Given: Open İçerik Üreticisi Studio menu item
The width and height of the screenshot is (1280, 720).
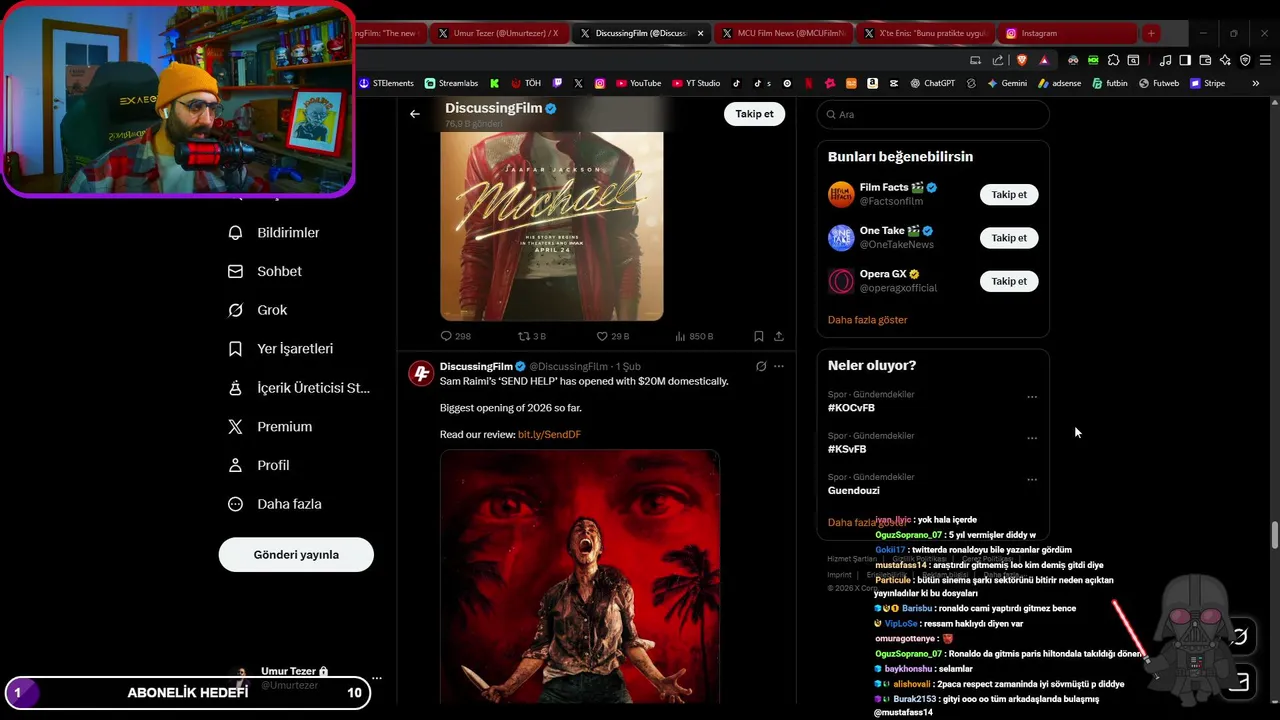Looking at the screenshot, I should [x=299, y=388].
